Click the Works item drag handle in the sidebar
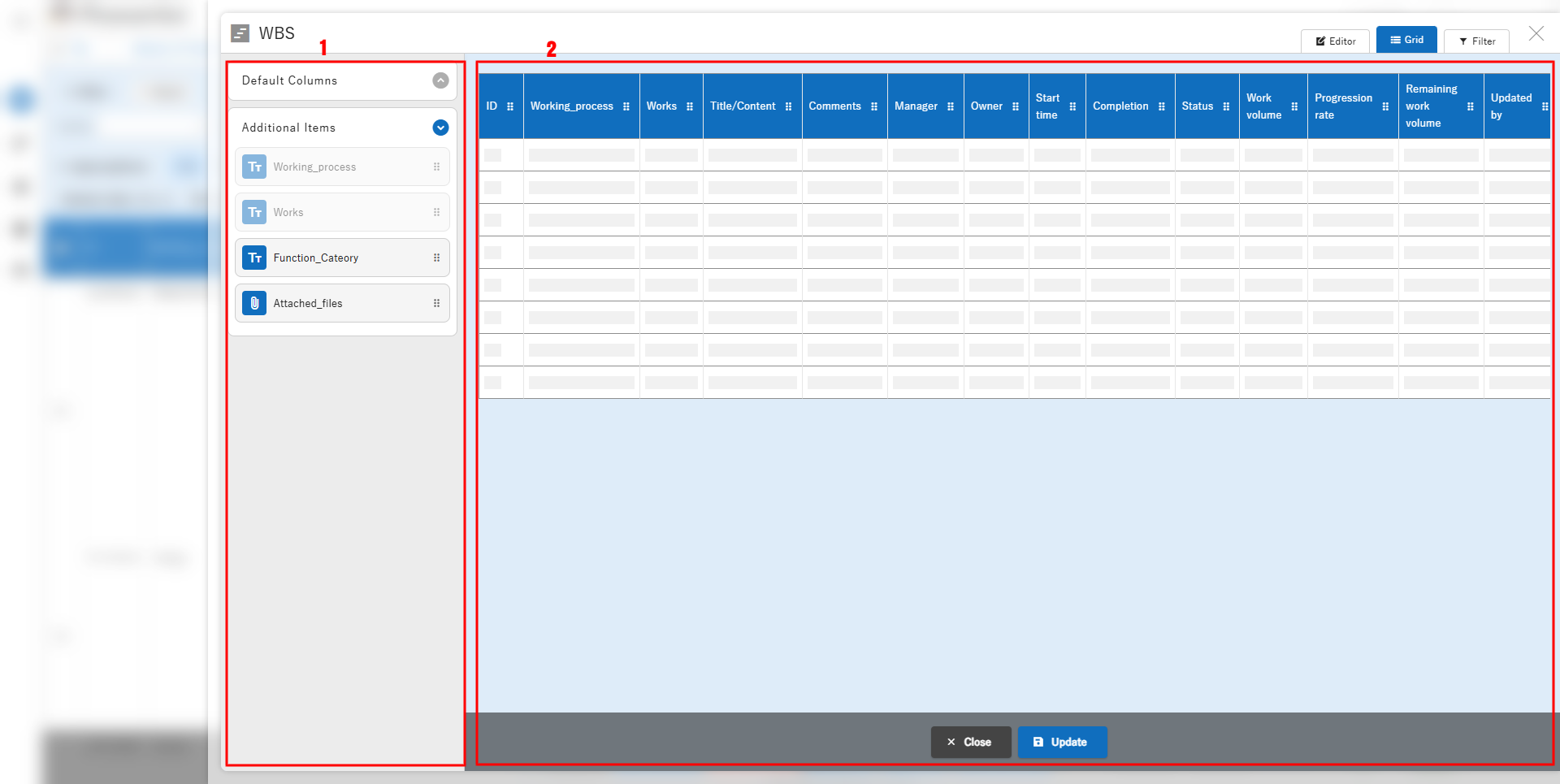This screenshot has height=784, width=1560. tap(436, 212)
